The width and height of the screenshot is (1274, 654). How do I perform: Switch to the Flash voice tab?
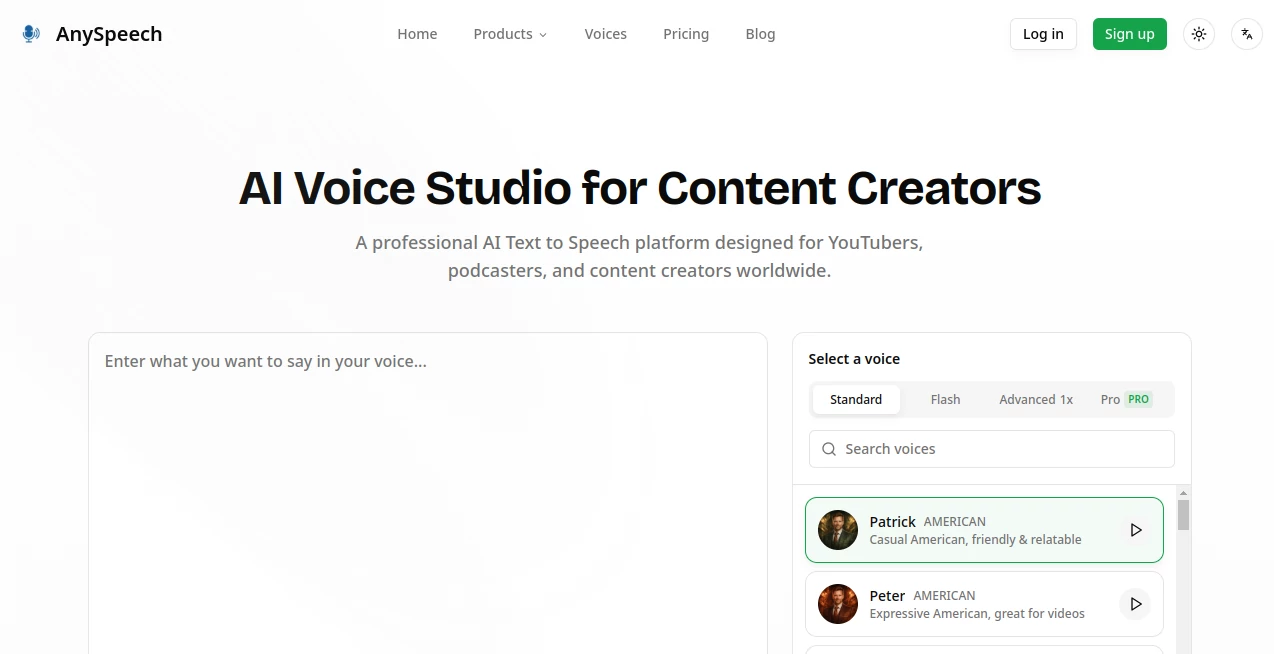(945, 399)
